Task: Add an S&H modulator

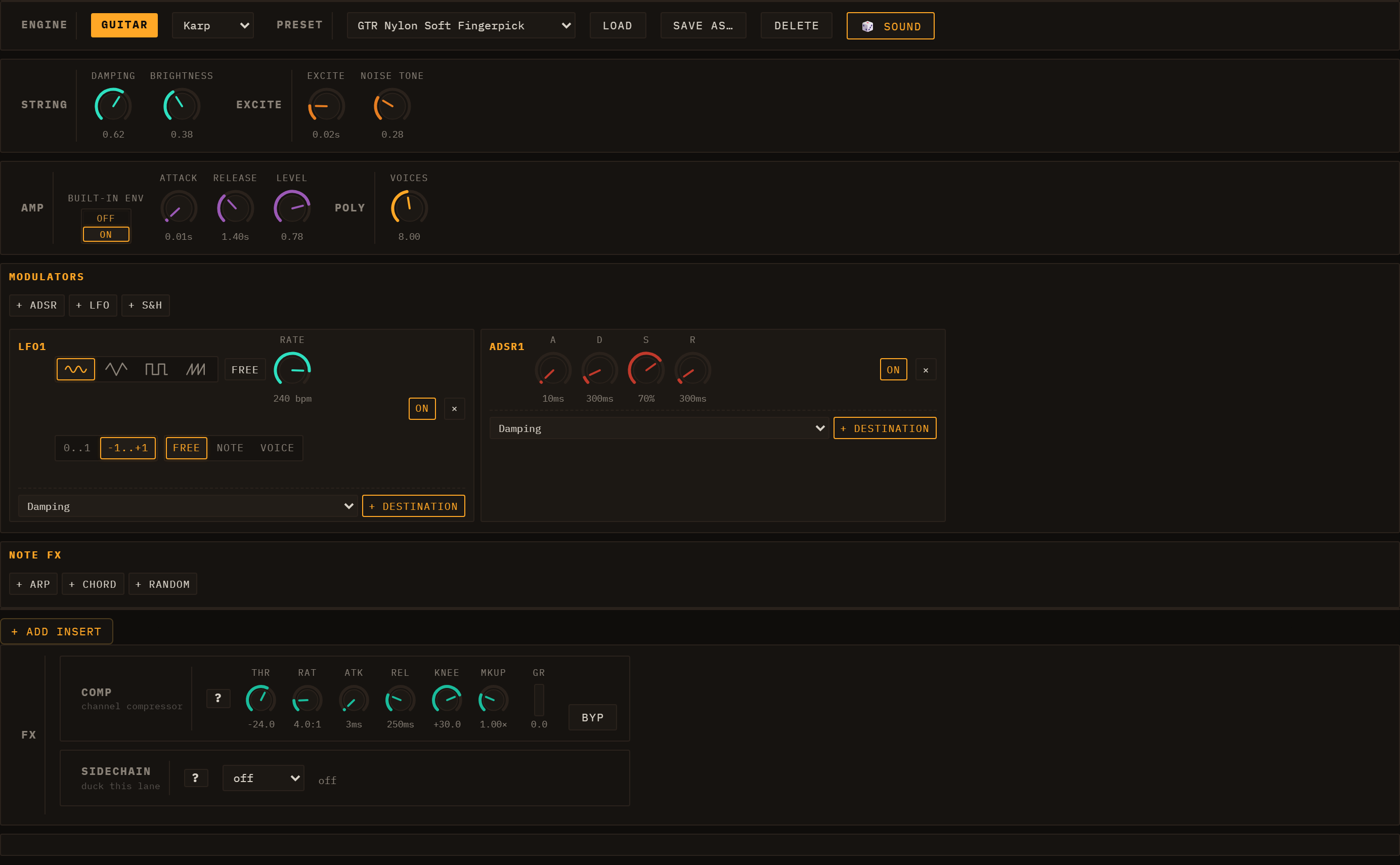Action: [145, 306]
